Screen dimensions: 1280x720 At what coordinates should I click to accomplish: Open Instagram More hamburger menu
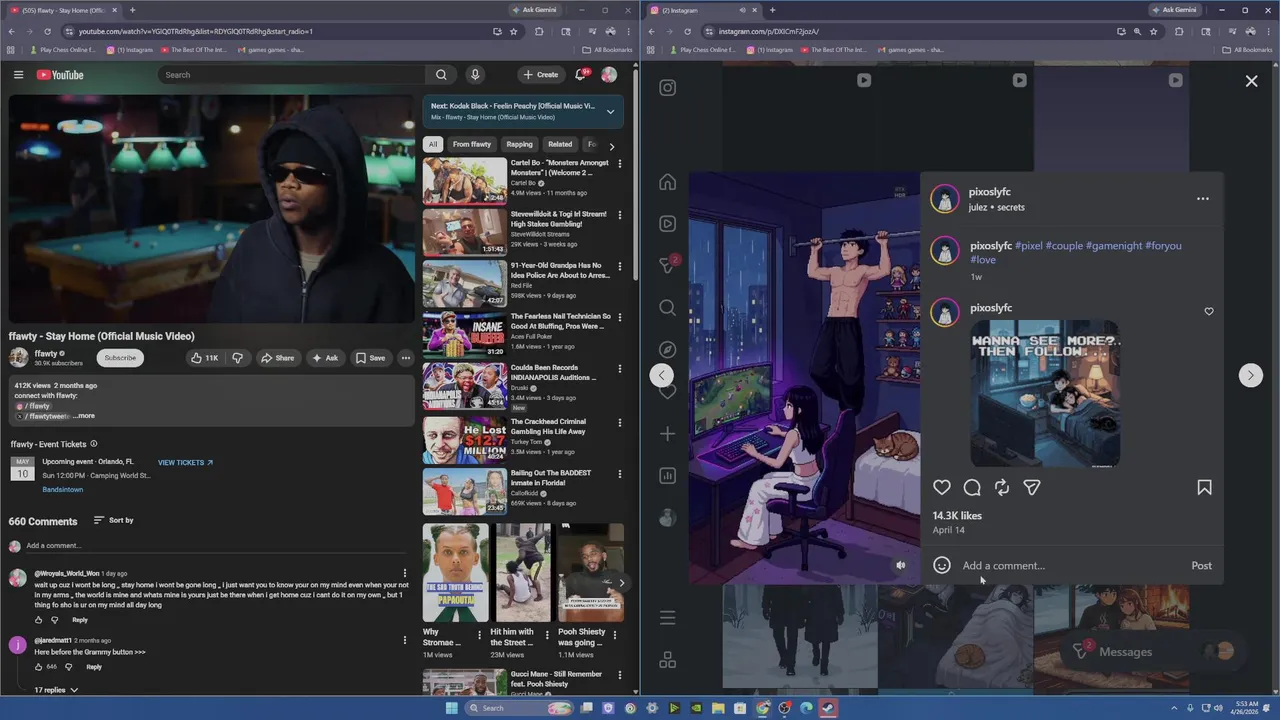(x=668, y=618)
